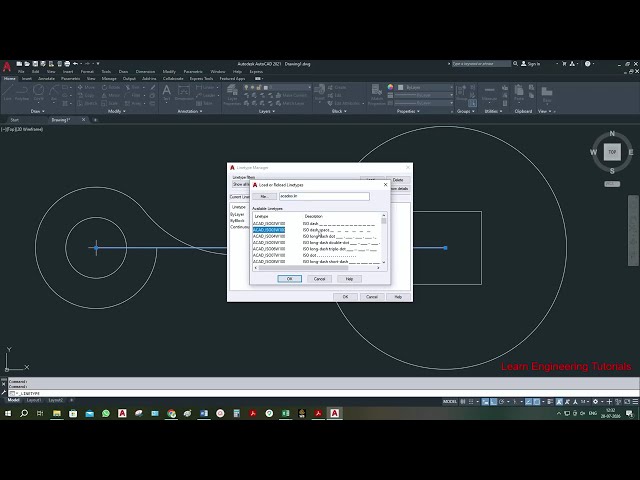Select ByLayer entry in Linetype Manager list
This screenshot has width=640, height=480.
pyautogui.click(x=237, y=214)
